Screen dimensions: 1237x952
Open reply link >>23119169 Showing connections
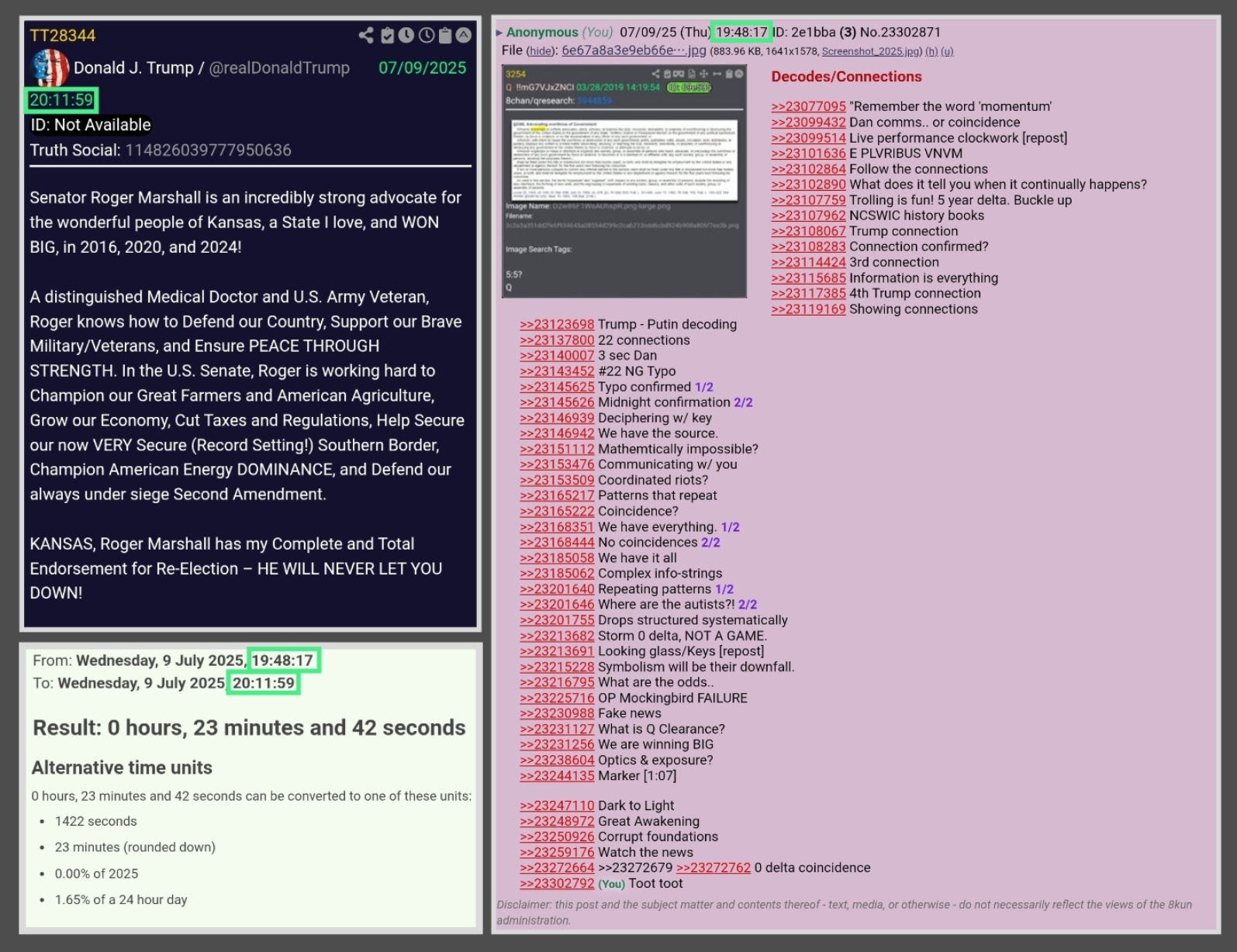click(808, 309)
